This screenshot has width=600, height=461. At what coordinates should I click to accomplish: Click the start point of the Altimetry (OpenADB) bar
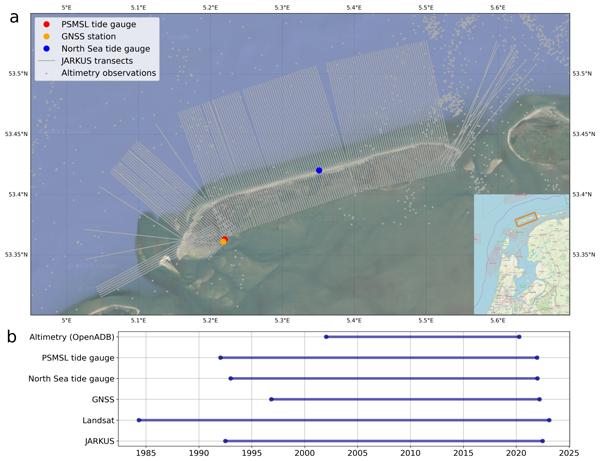326,337
